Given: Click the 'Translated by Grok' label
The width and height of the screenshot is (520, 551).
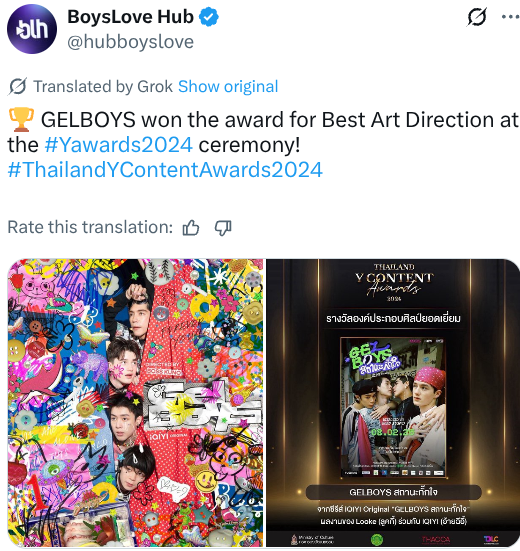Looking at the screenshot, I should pyautogui.click(x=103, y=86).
